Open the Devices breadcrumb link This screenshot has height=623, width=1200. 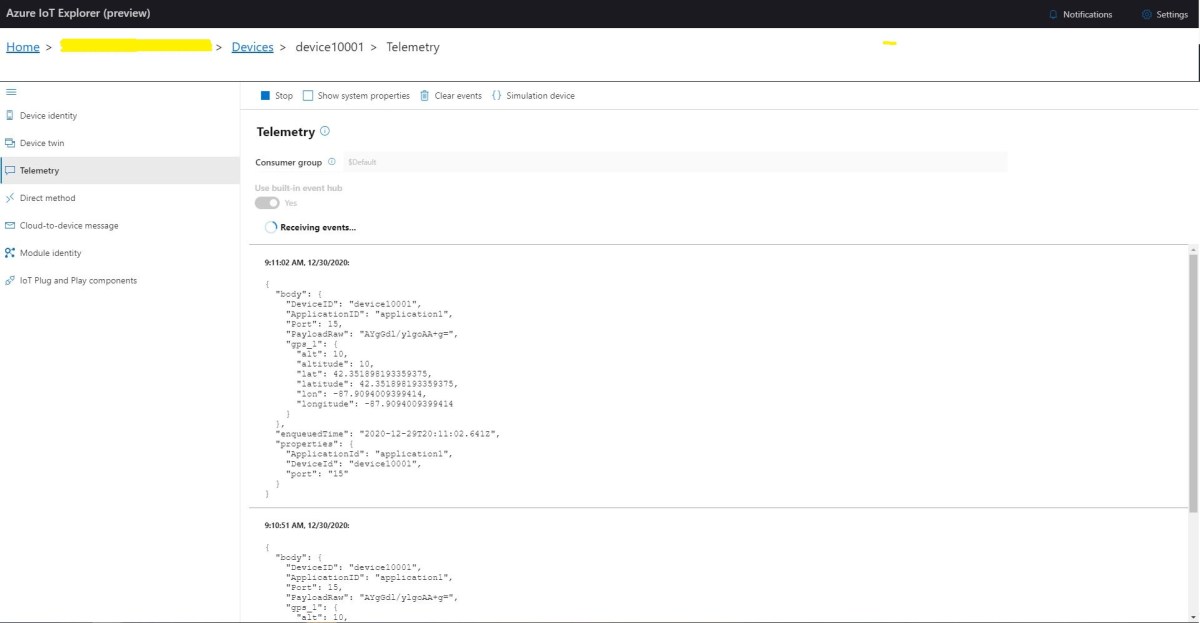252,46
